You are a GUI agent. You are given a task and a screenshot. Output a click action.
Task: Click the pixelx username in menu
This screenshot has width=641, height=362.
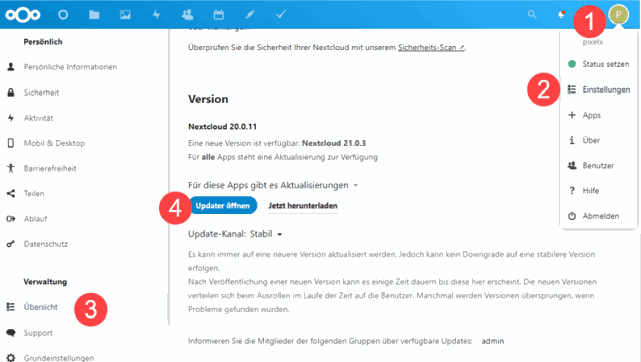coord(593,42)
